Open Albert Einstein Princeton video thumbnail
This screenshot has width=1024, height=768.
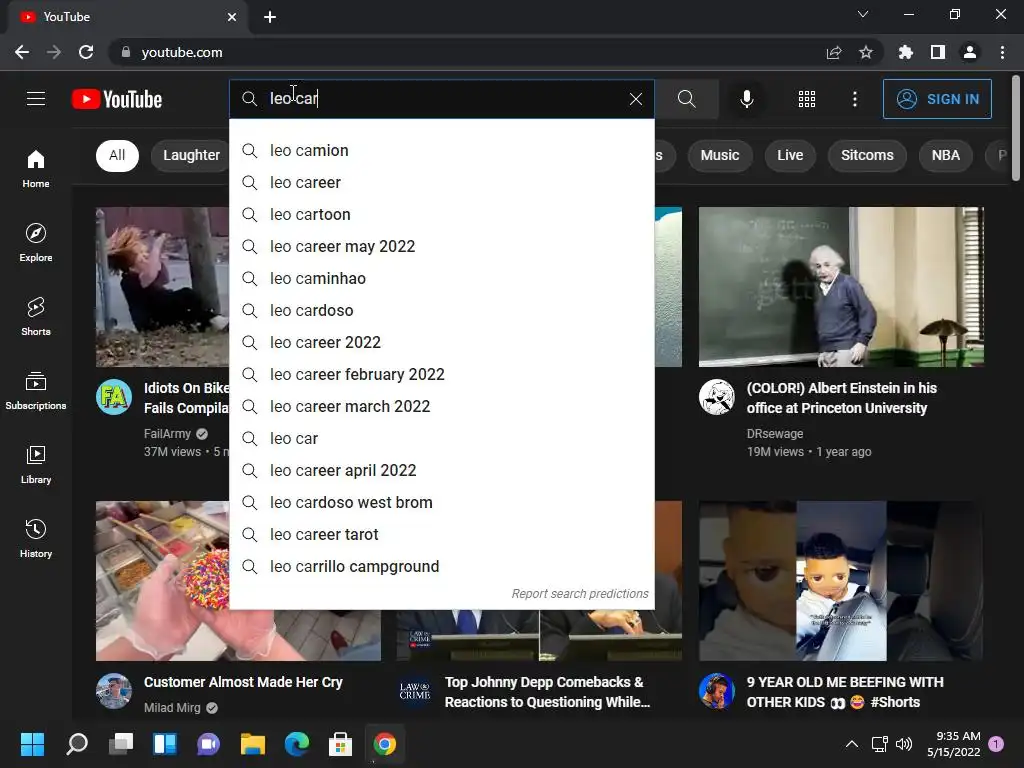[x=841, y=287]
